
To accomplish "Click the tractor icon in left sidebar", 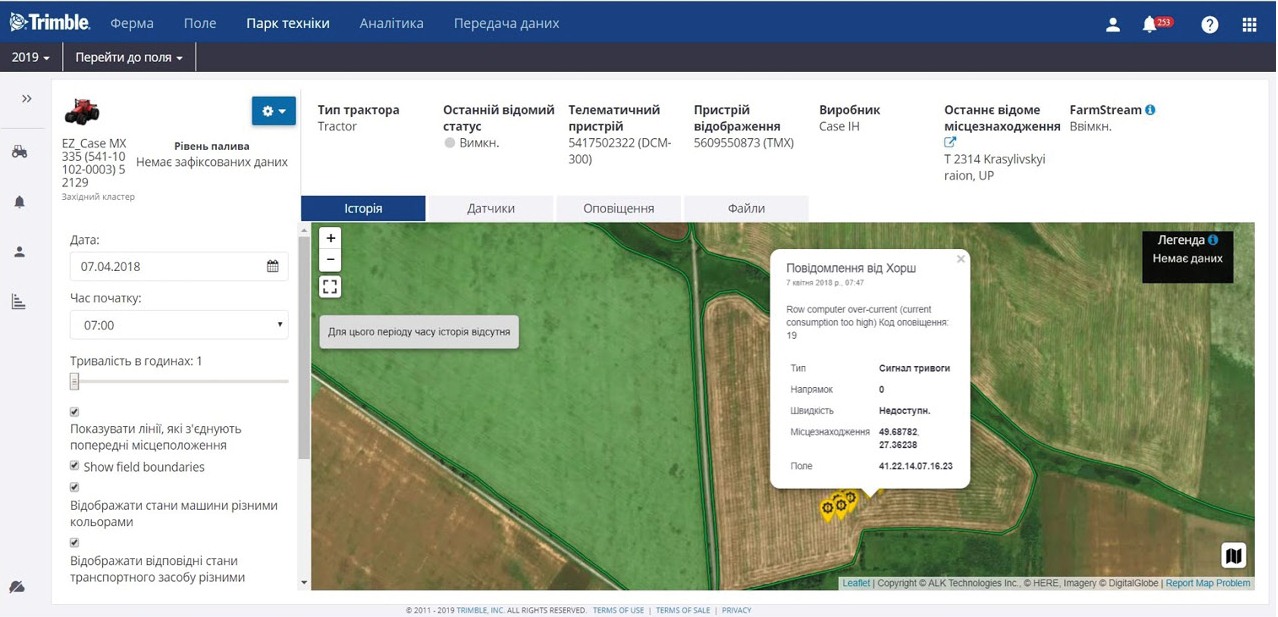I will coord(19,152).
